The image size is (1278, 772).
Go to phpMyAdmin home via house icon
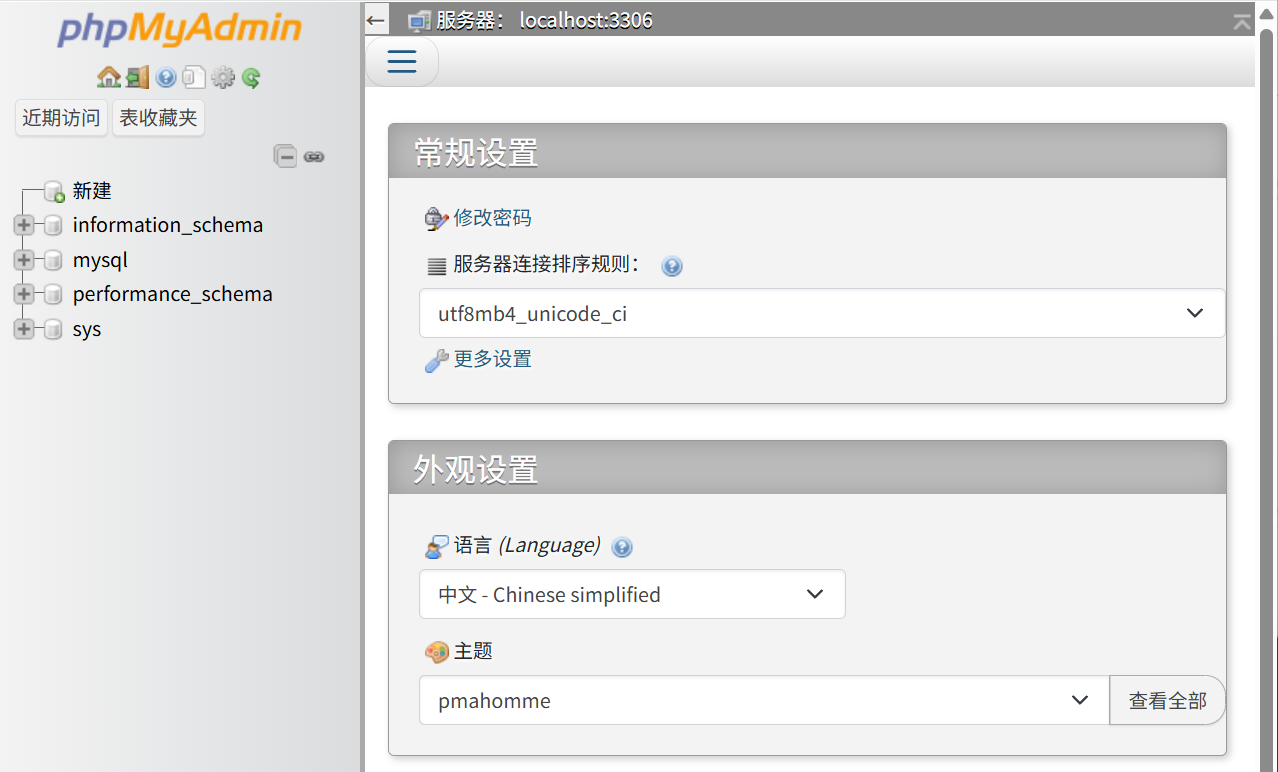coord(109,77)
